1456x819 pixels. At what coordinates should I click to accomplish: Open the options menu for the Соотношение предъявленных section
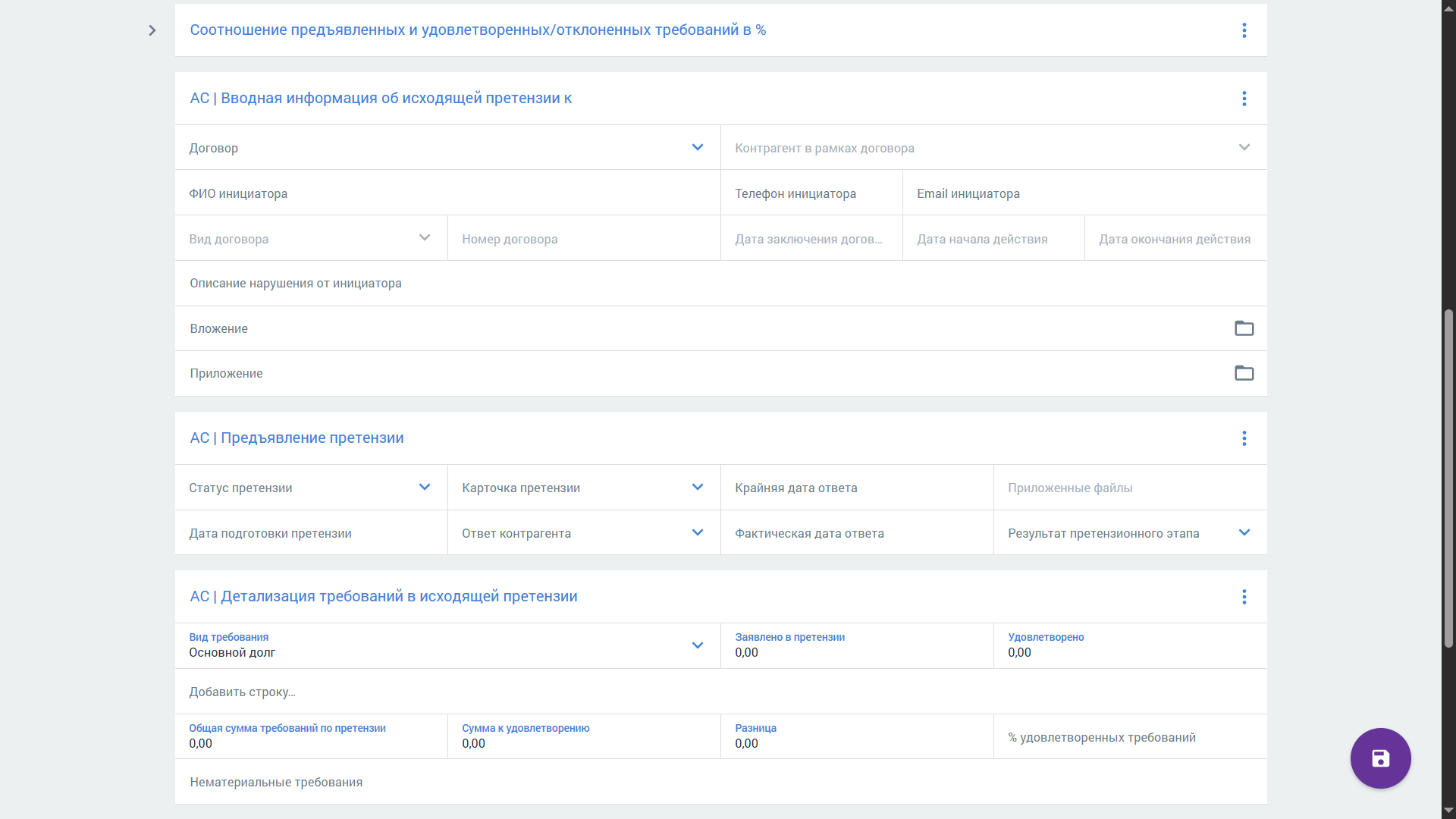click(x=1244, y=30)
